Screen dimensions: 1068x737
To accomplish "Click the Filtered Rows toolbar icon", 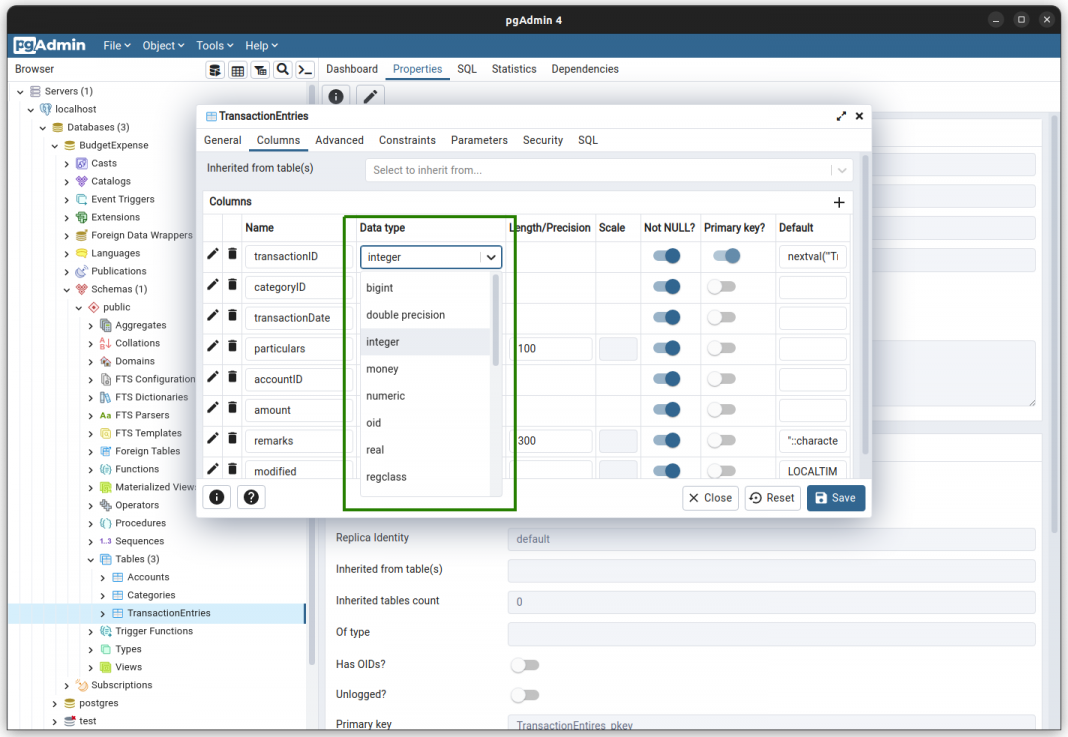I will click(259, 69).
